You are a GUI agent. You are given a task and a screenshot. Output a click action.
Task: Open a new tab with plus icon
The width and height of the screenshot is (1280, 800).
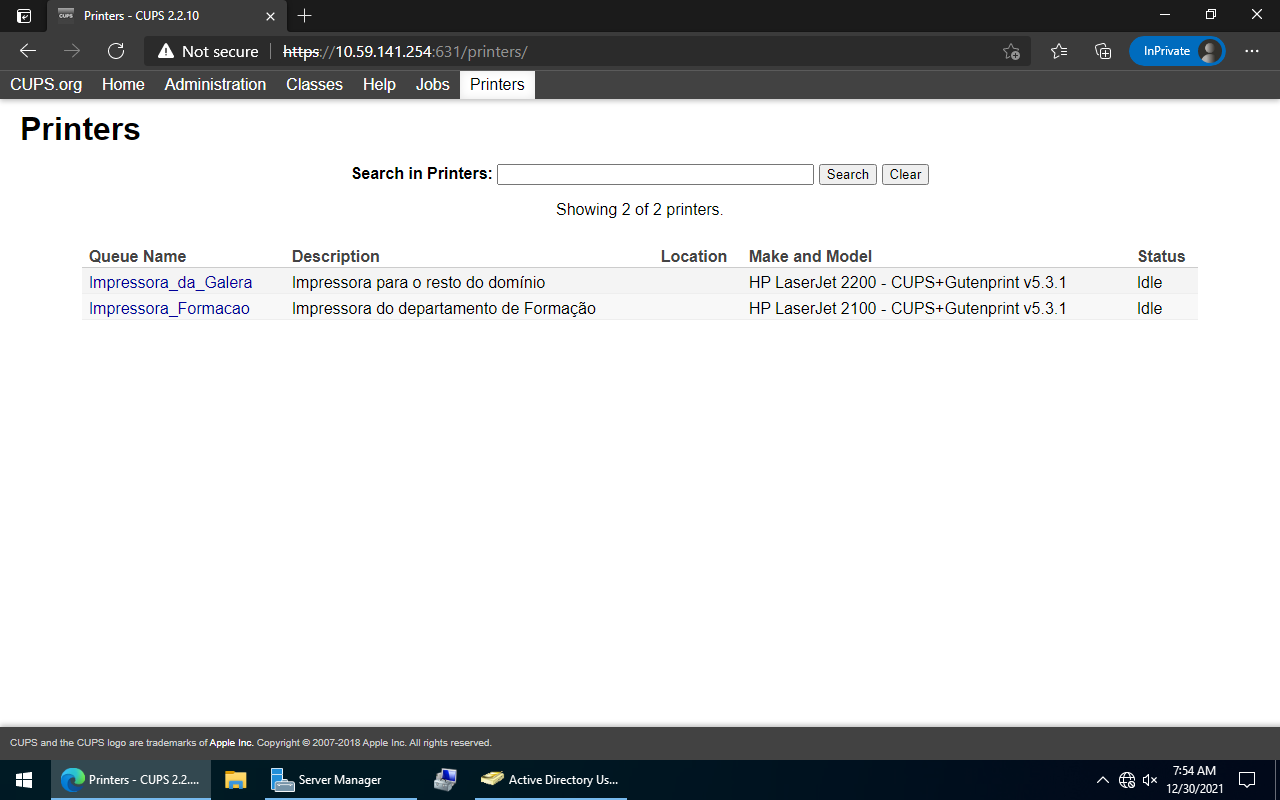pos(305,16)
